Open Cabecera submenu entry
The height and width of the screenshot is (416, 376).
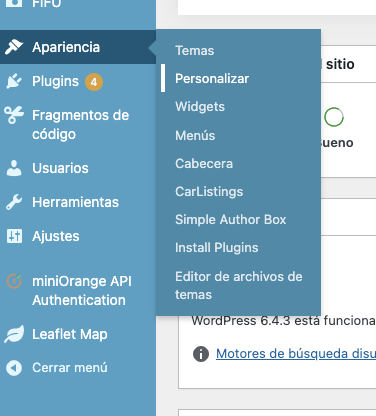(204, 163)
